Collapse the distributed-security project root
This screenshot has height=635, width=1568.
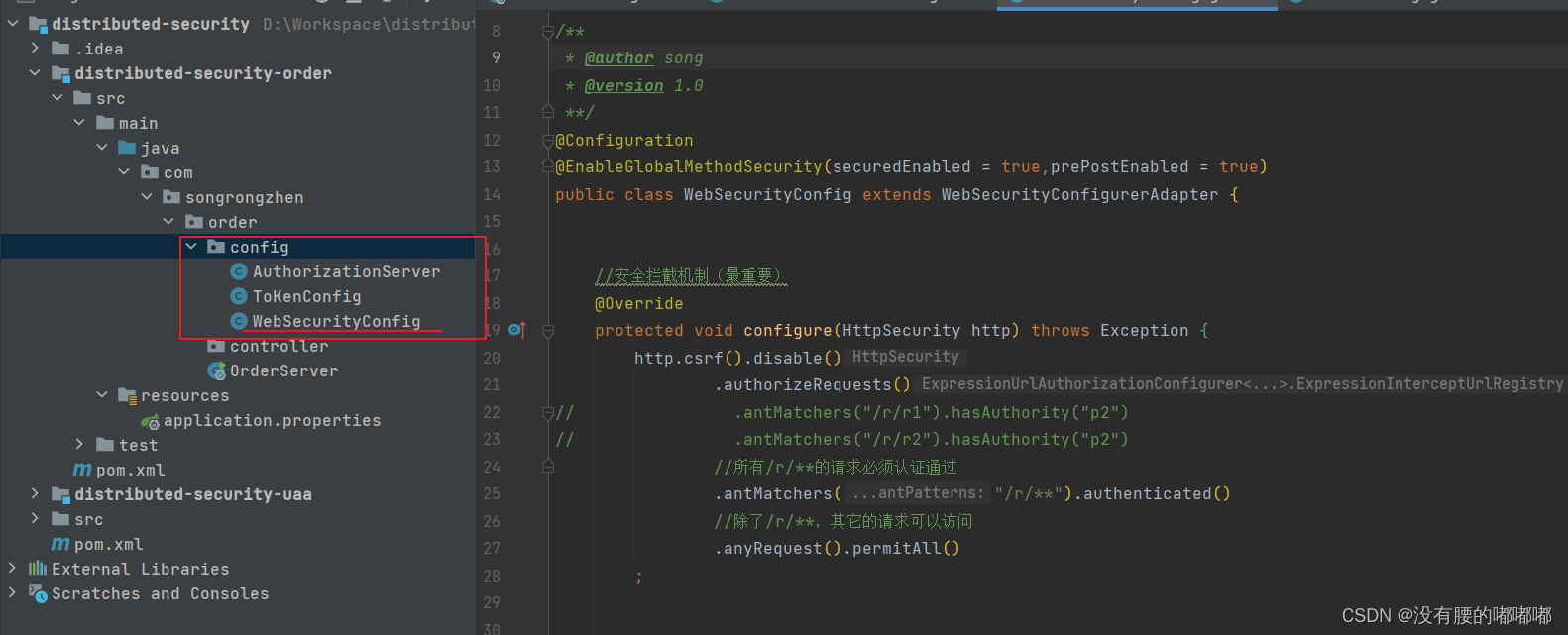coord(13,23)
